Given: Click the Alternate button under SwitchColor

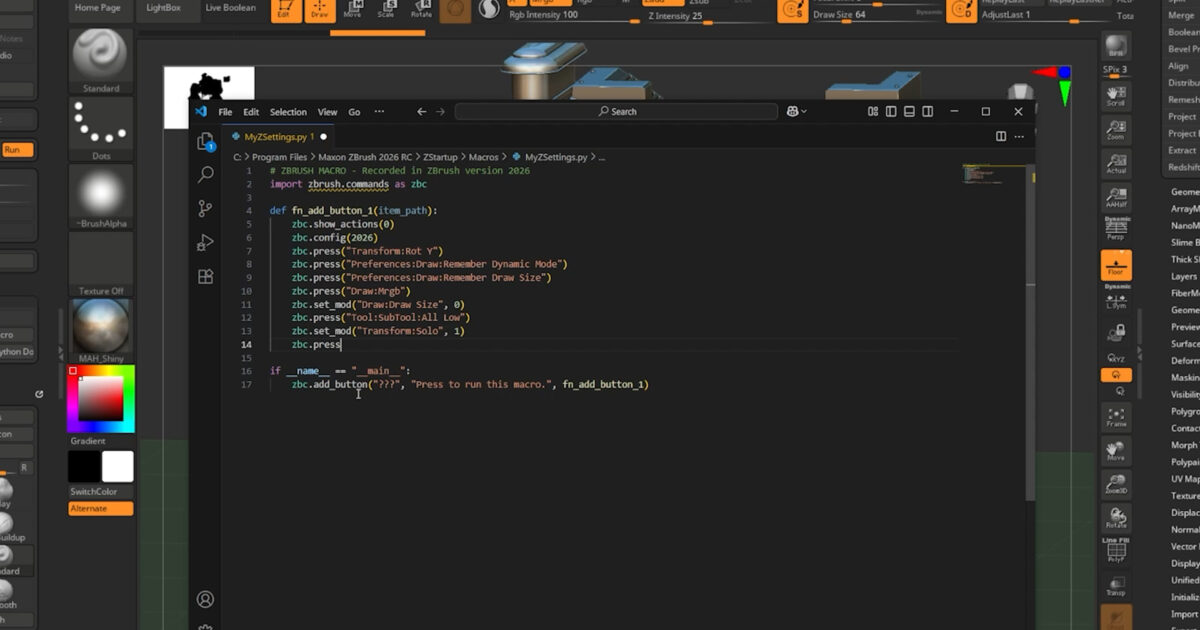Looking at the screenshot, I should click(x=99, y=508).
